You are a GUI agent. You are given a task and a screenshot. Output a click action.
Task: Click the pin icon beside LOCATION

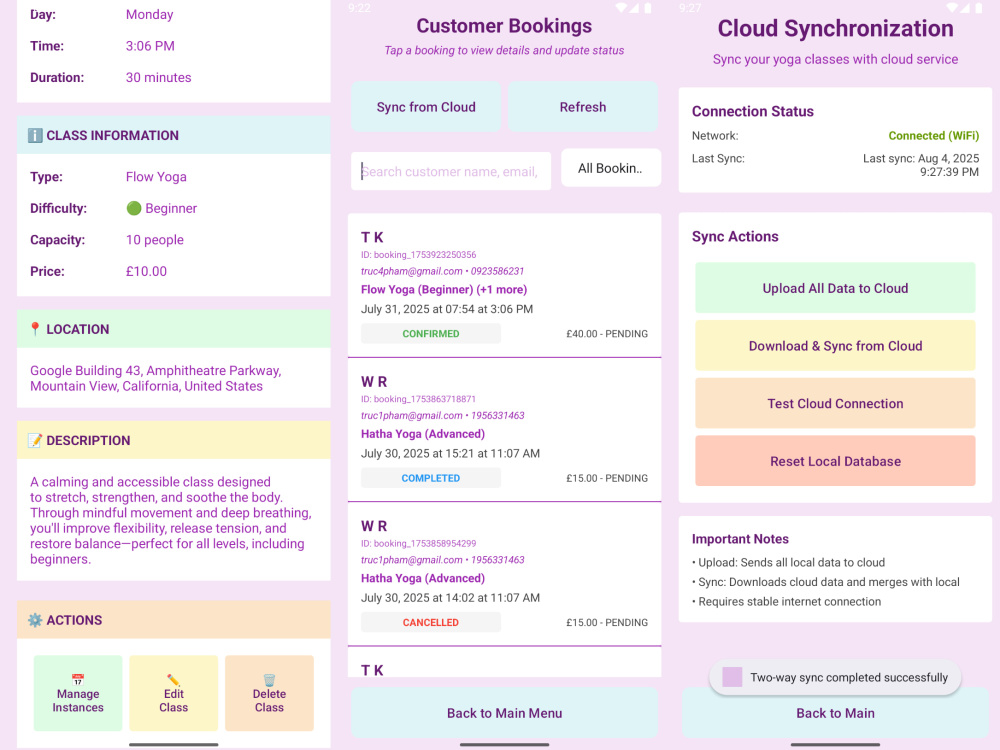pos(35,329)
